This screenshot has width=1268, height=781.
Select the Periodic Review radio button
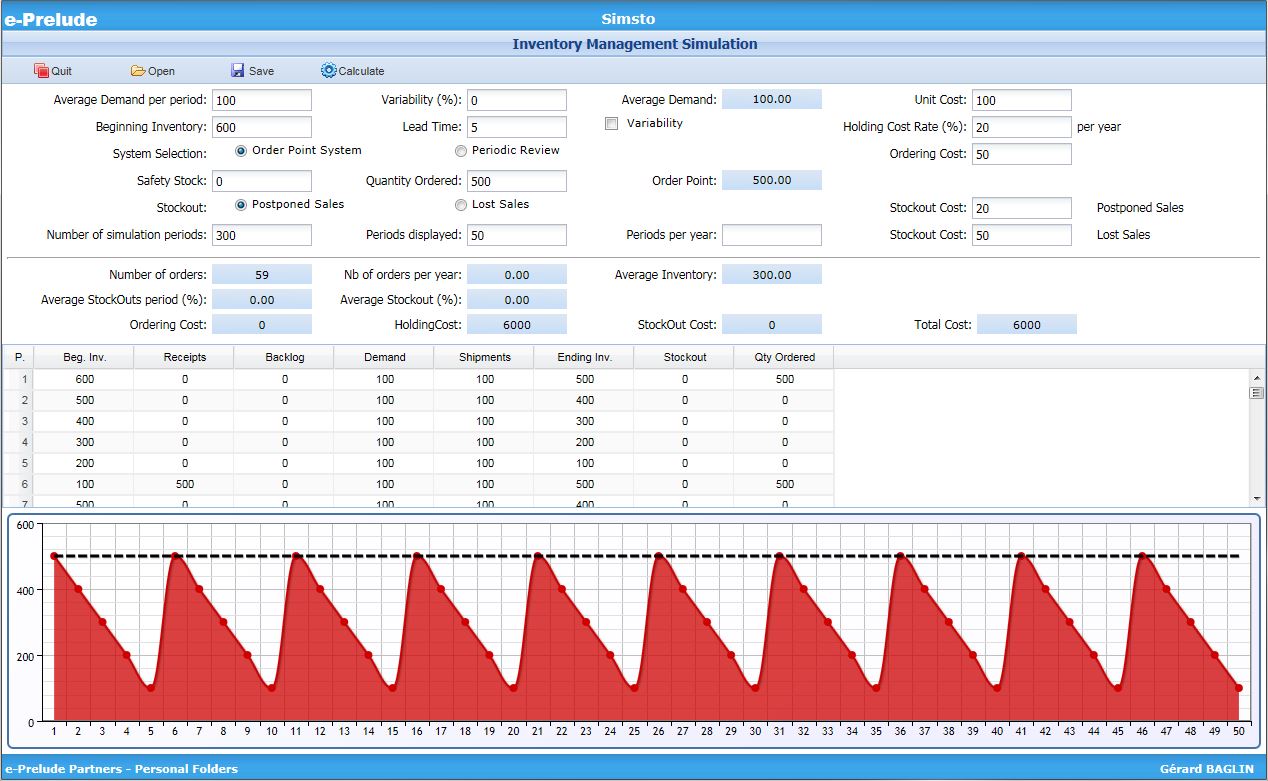(x=461, y=151)
